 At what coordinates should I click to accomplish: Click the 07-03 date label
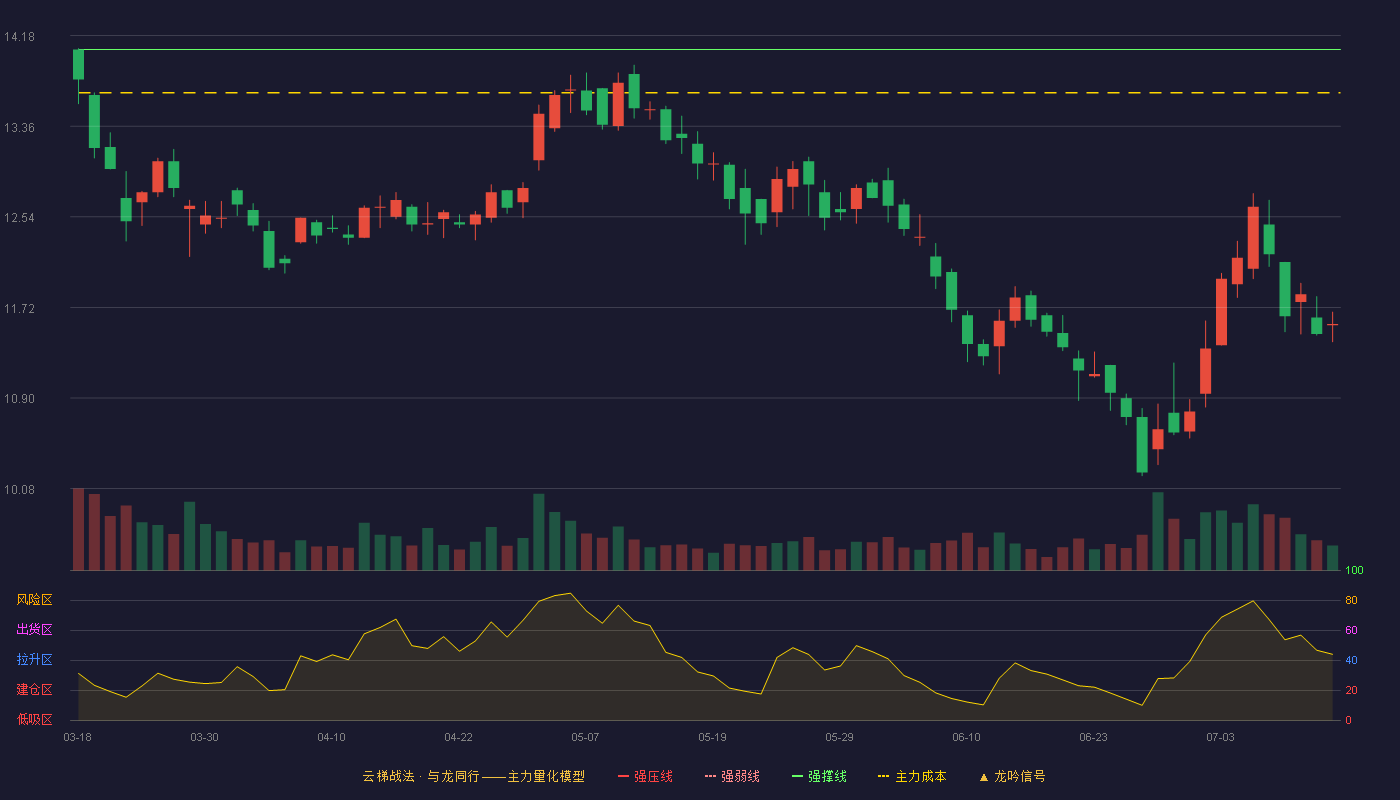1220,737
